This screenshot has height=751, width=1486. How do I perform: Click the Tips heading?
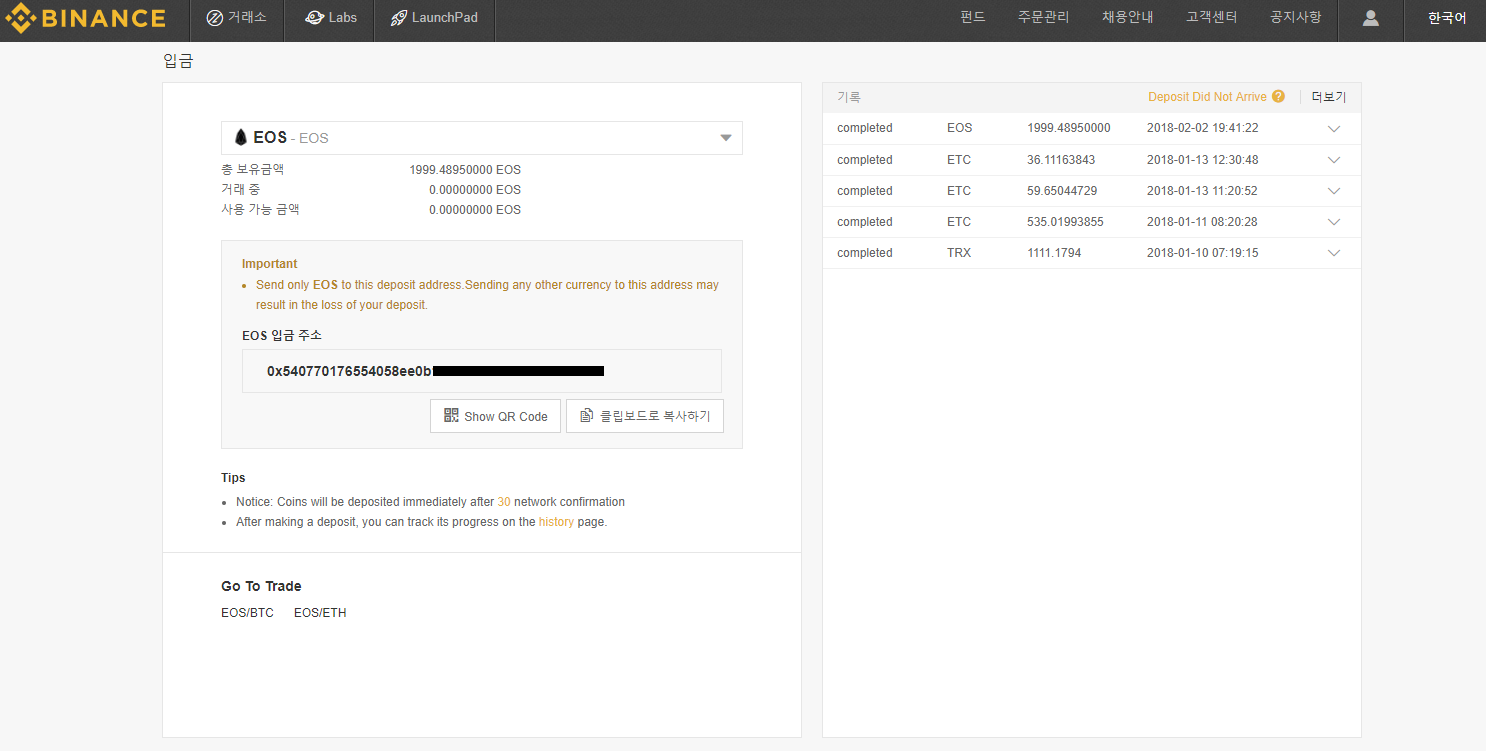[233, 478]
